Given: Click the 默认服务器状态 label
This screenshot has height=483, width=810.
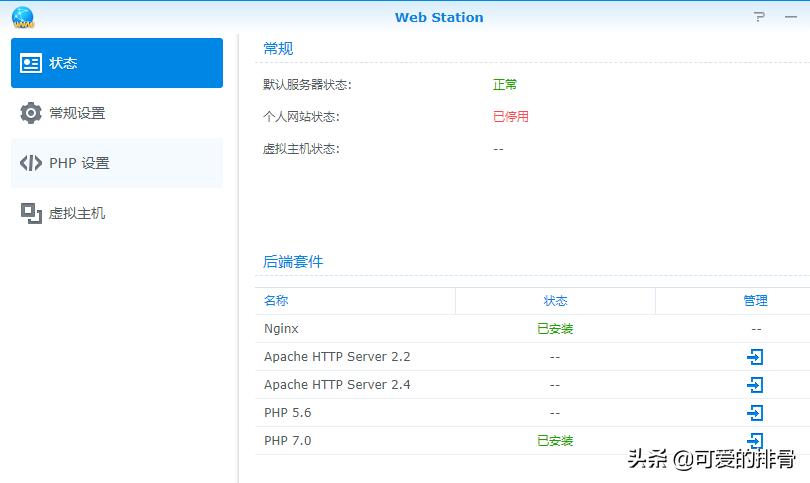Looking at the screenshot, I should pos(307,84).
